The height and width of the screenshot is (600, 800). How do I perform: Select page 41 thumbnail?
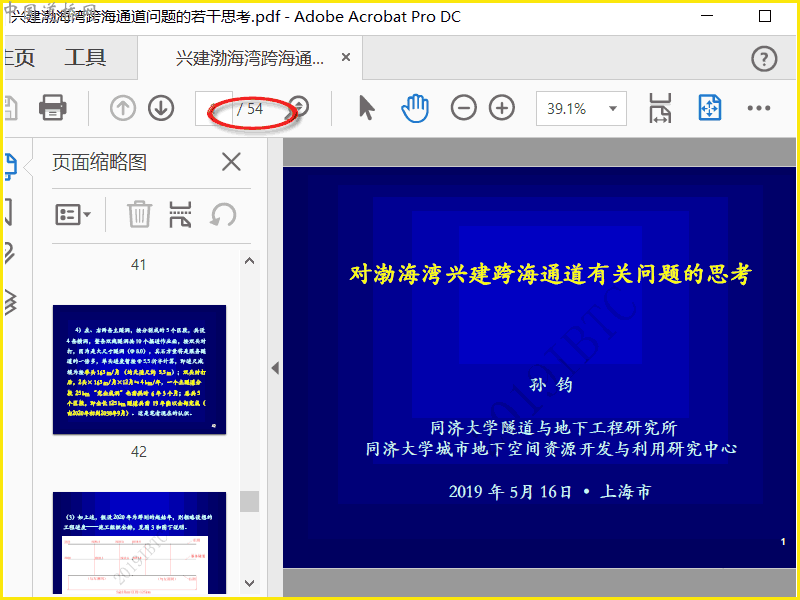pos(138,265)
